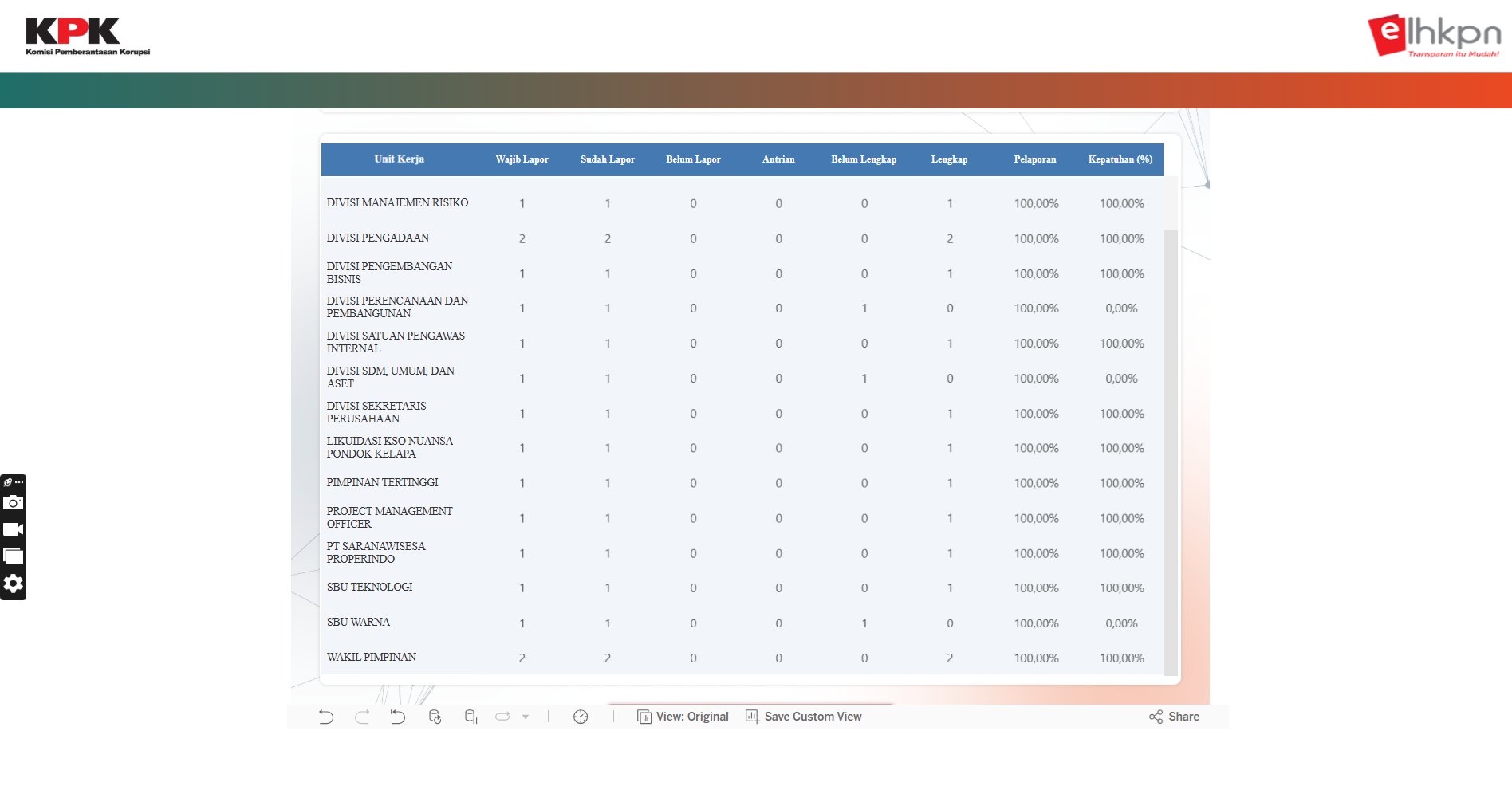The width and height of the screenshot is (1512, 786).
Task: Click the Refresh data icon
Action: [x=435, y=717]
